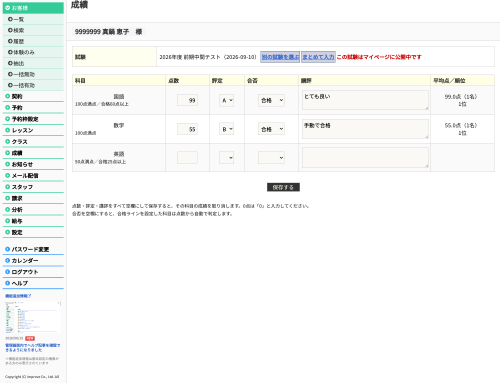Image resolution: width=500 pixels, height=383 pixels.
Task: Collapse the お客様 menu via its arrow icon
Action: coord(8,8)
